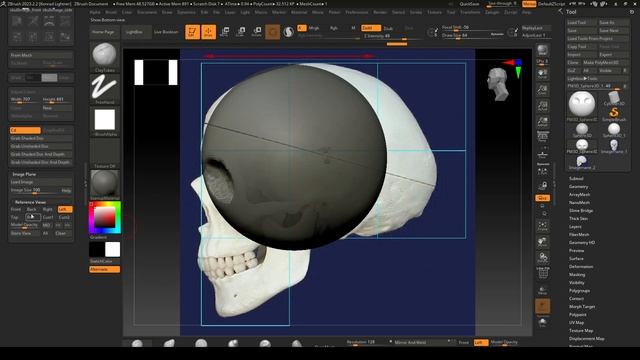Toggle the Line Fill polyframe icon
The image size is (640, 360).
tap(542, 273)
